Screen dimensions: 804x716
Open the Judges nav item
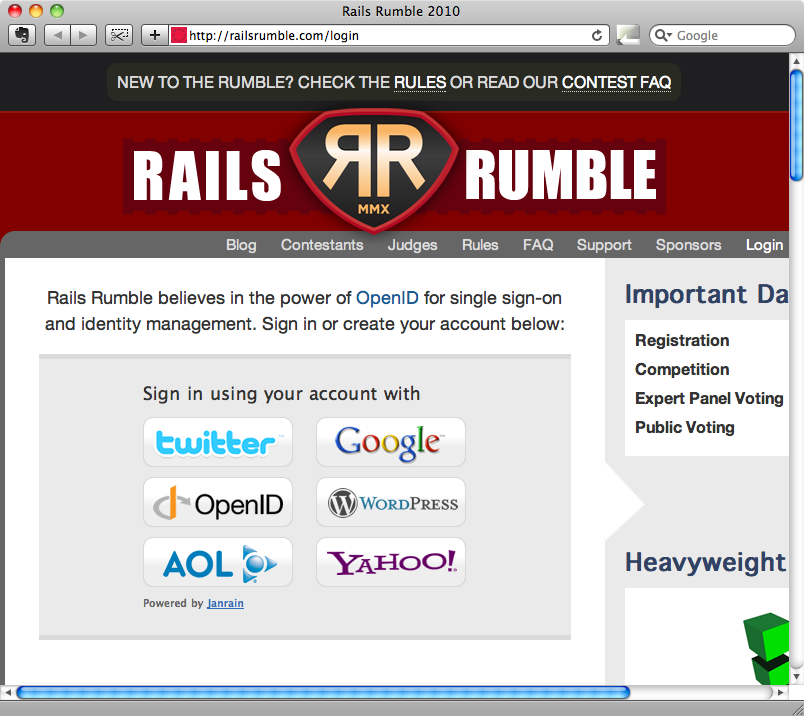point(412,245)
